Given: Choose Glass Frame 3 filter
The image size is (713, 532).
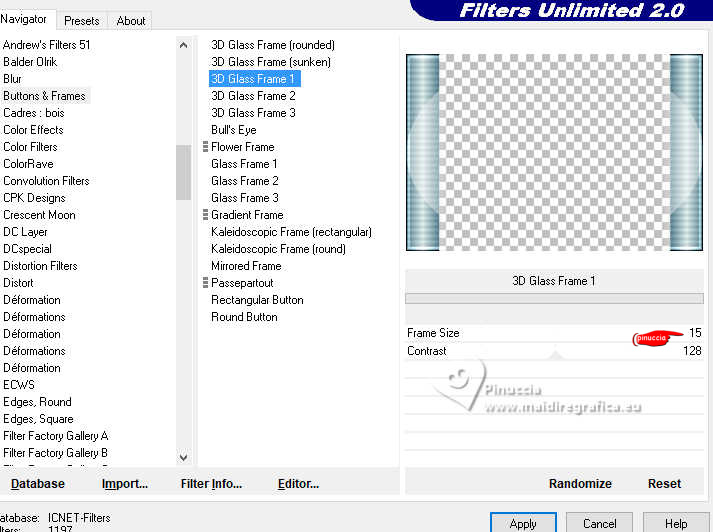Looking at the screenshot, I should tap(245, 198).
